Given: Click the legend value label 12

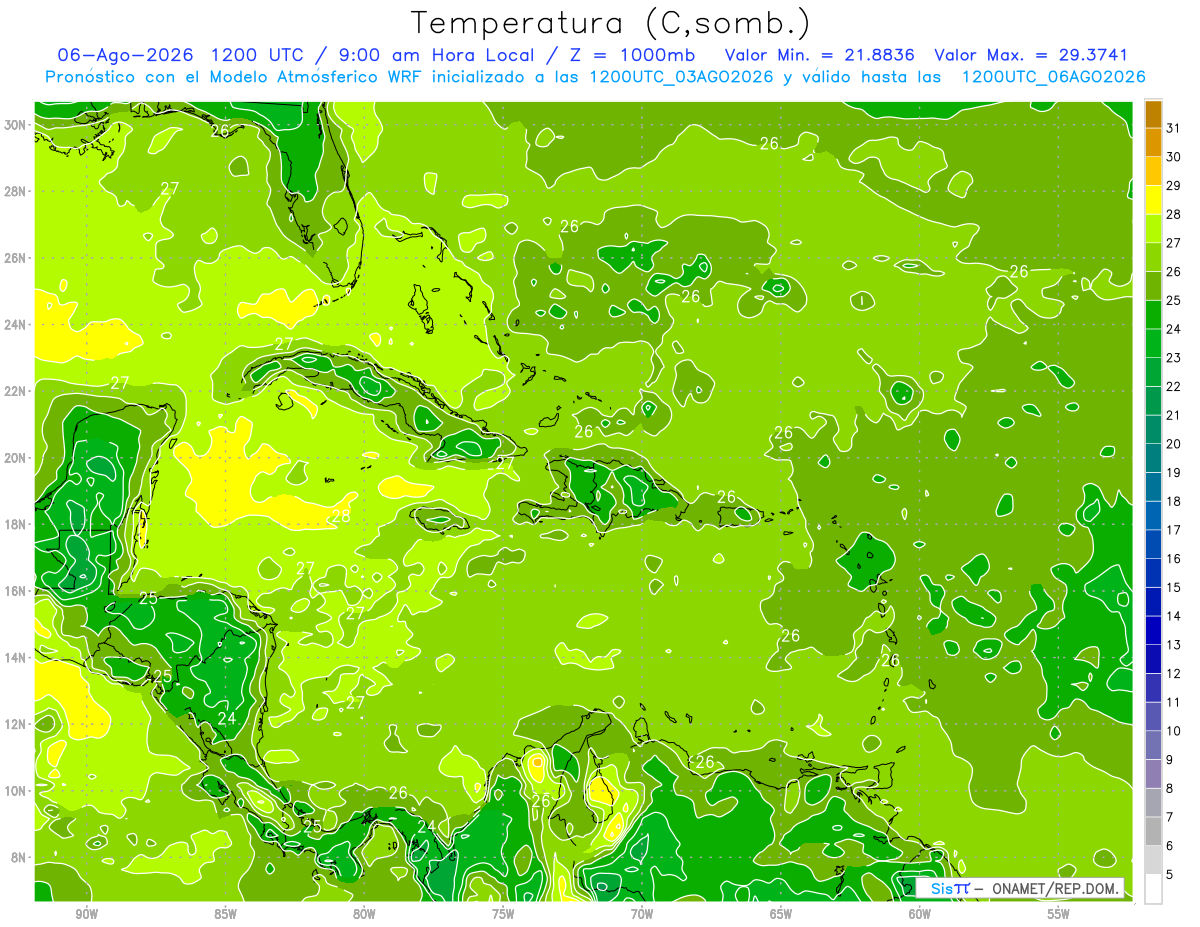Looking at the screenshot, I should click(x=1173, y=673).
